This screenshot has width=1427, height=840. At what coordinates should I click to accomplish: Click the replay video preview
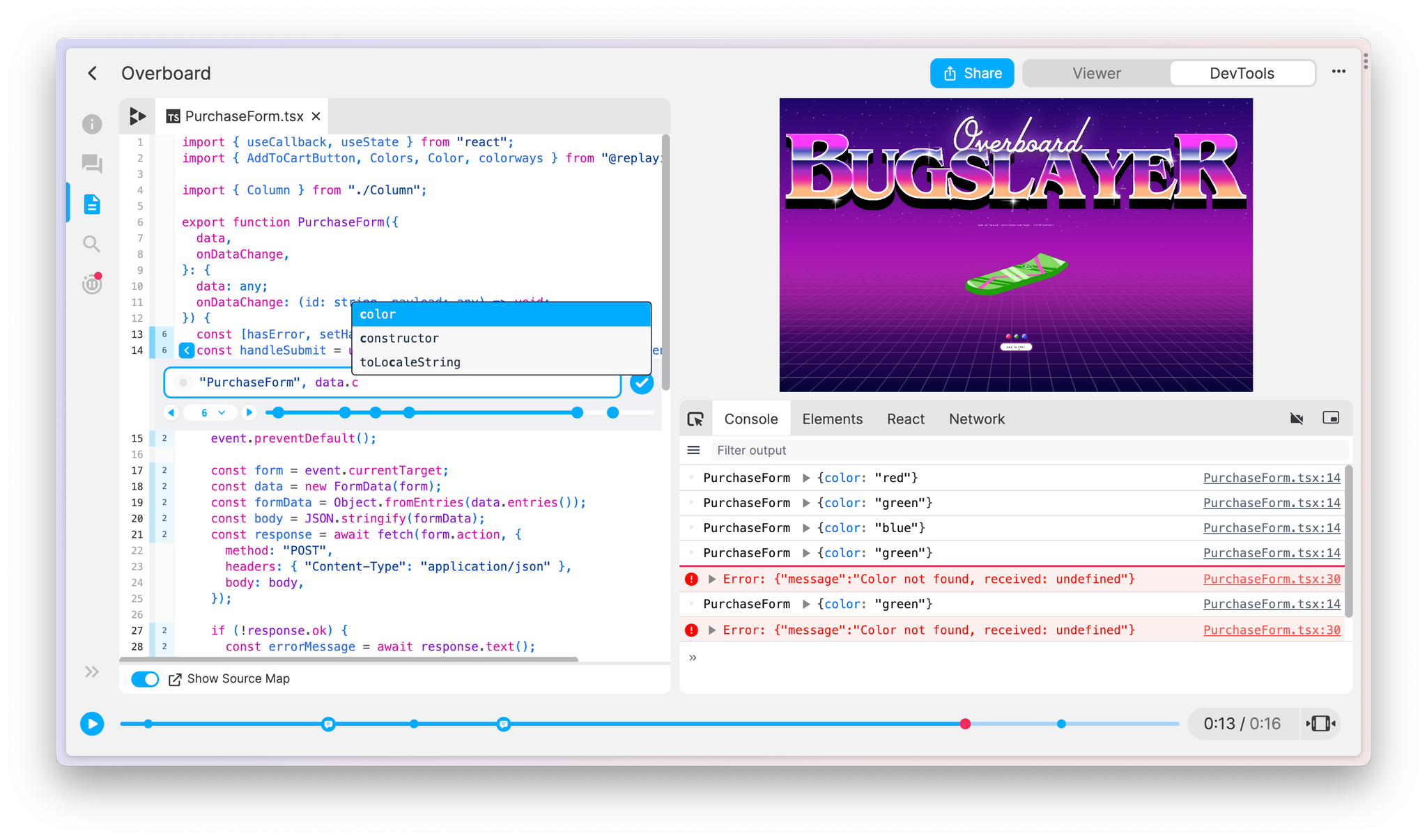1016,244
